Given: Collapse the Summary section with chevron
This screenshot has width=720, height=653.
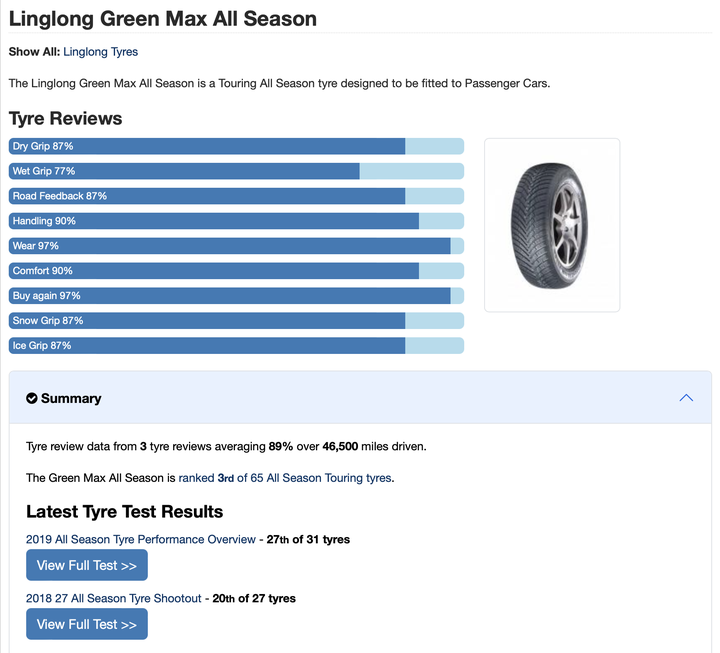Looking at the screenshot, I should tap(686, 398).
